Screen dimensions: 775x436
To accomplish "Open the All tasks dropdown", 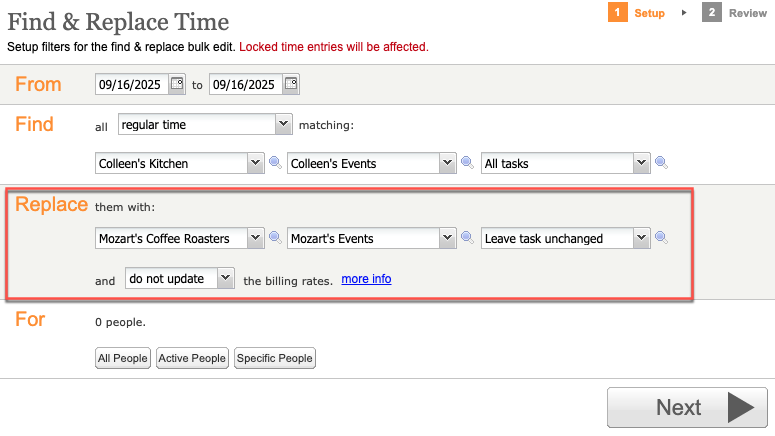I will (x=566, y=163).
